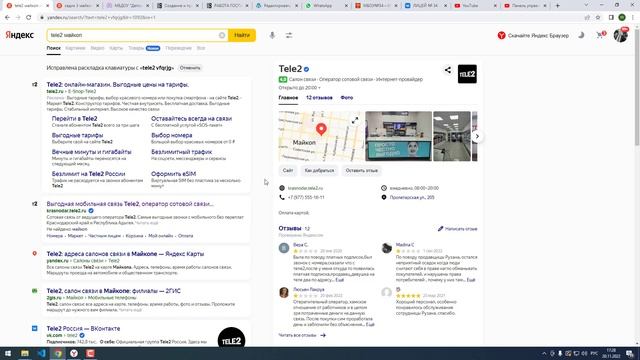The height and width of the screenshot is (360, 640).
Task: Bookmark this page star icon
Action: click(598, 18)
